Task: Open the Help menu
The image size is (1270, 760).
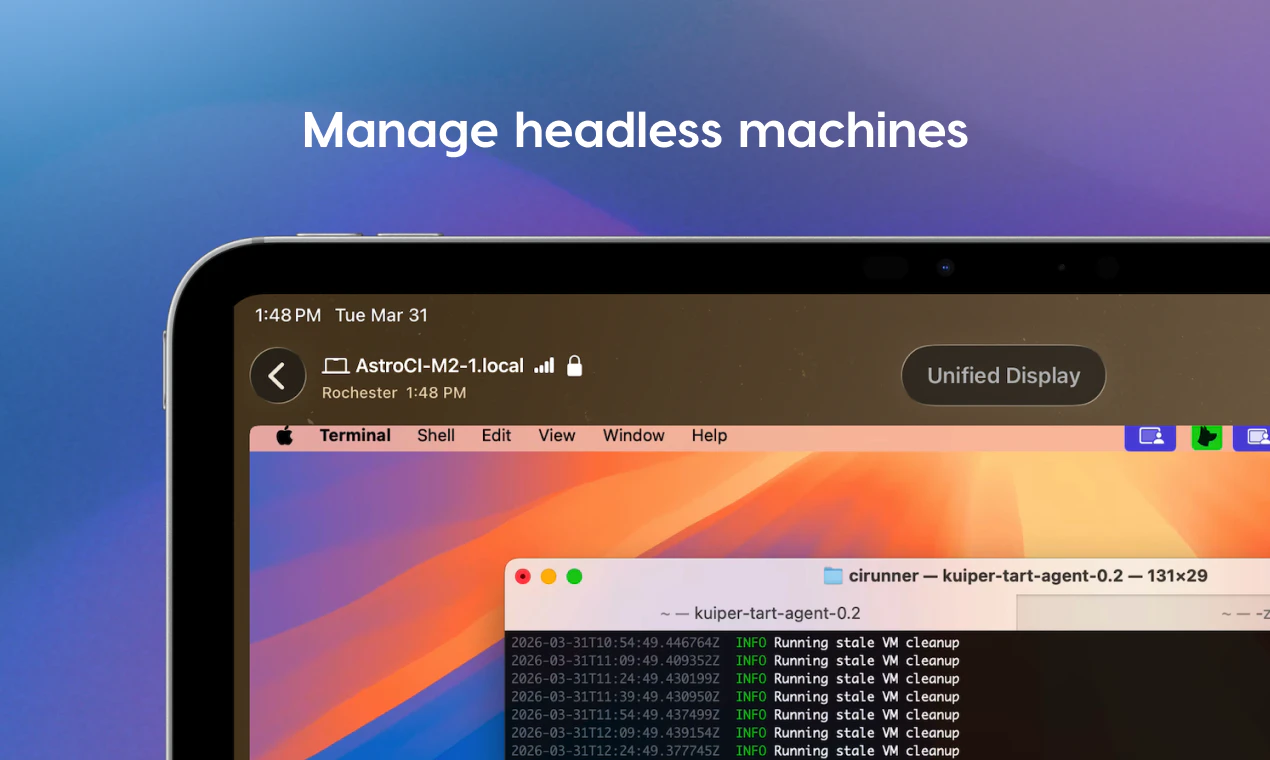Action: (709, 436)
